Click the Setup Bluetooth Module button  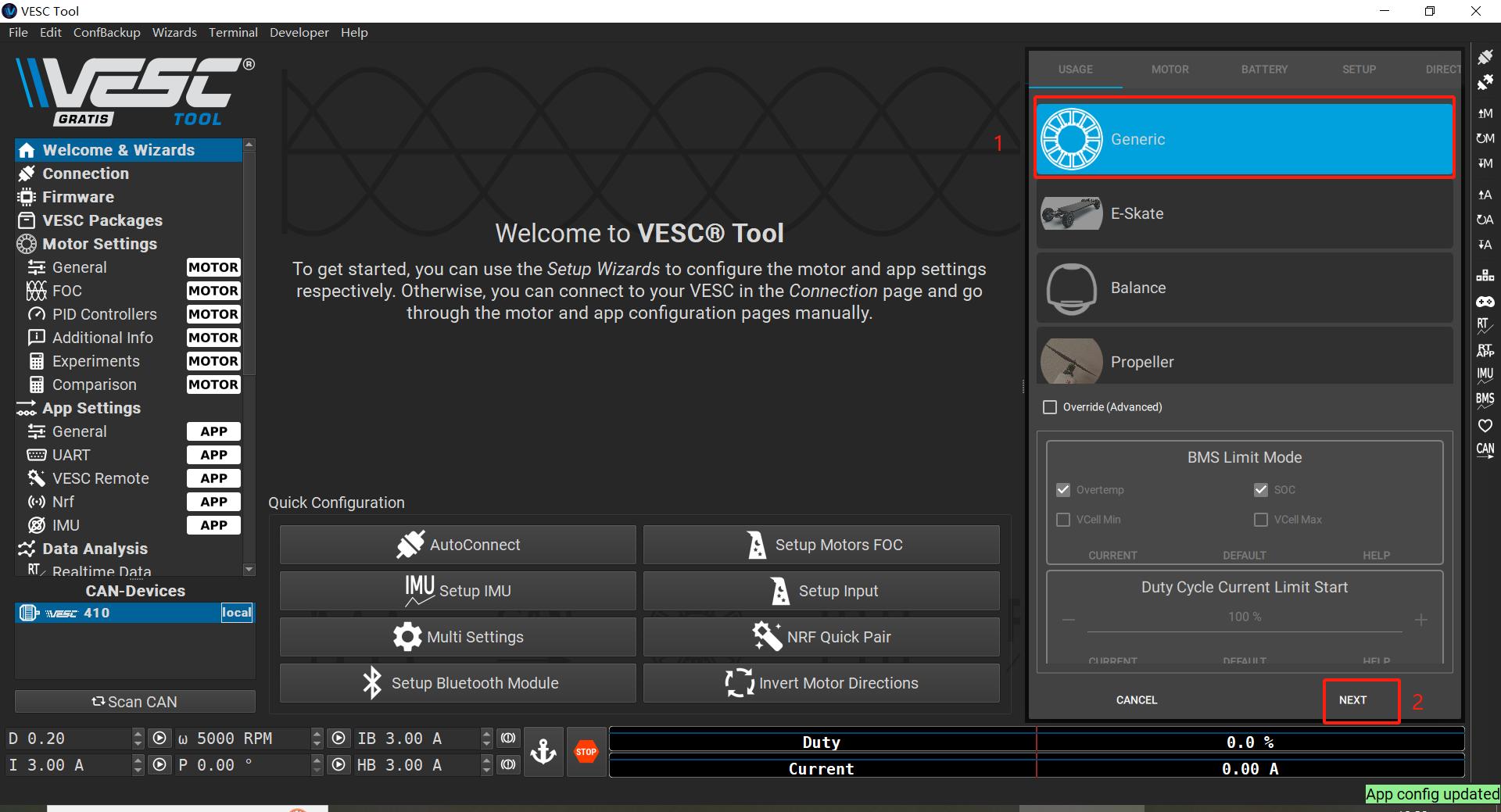[458, 683]
